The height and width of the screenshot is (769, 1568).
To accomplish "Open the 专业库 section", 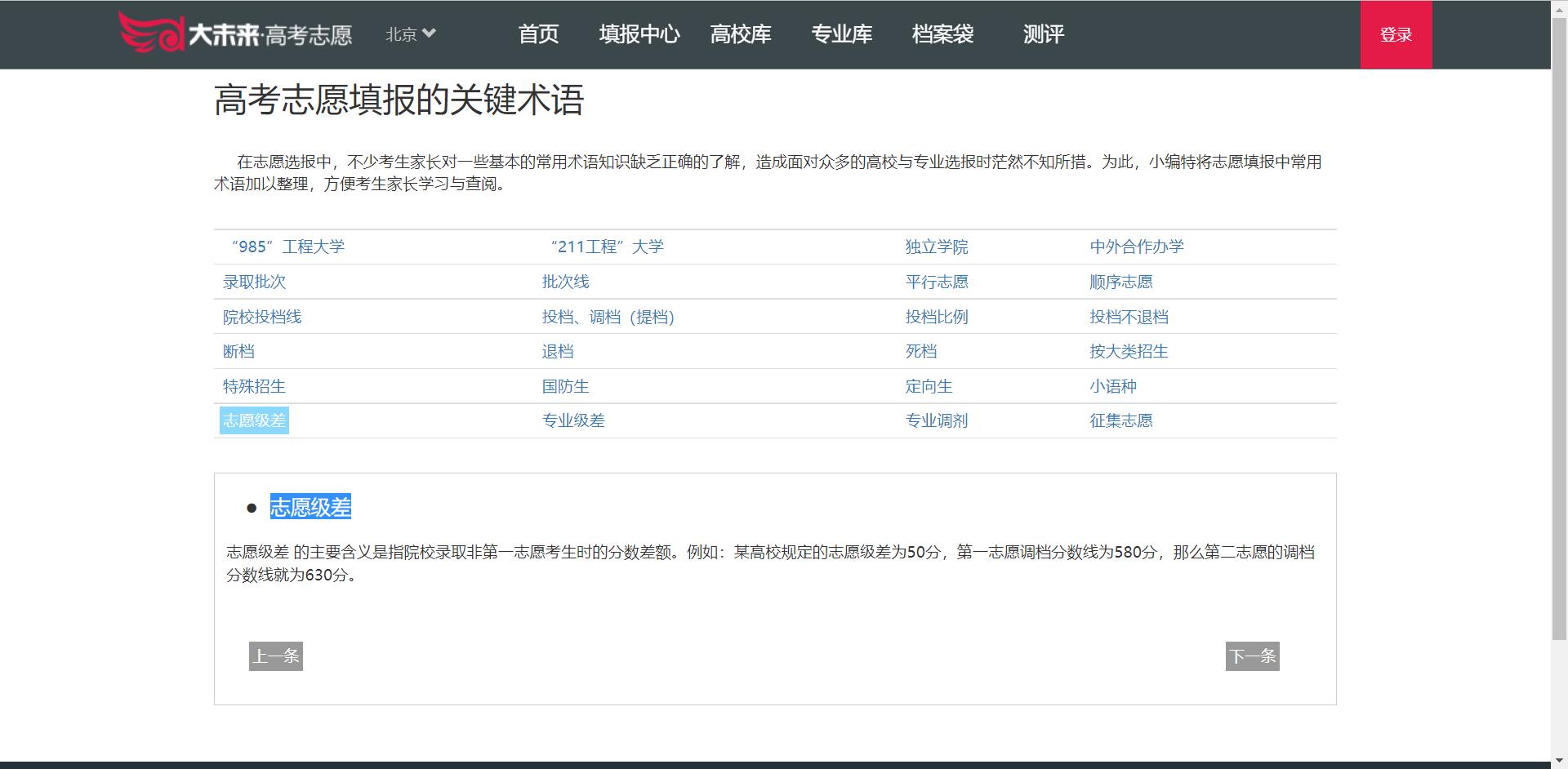I will click(842, 34).
